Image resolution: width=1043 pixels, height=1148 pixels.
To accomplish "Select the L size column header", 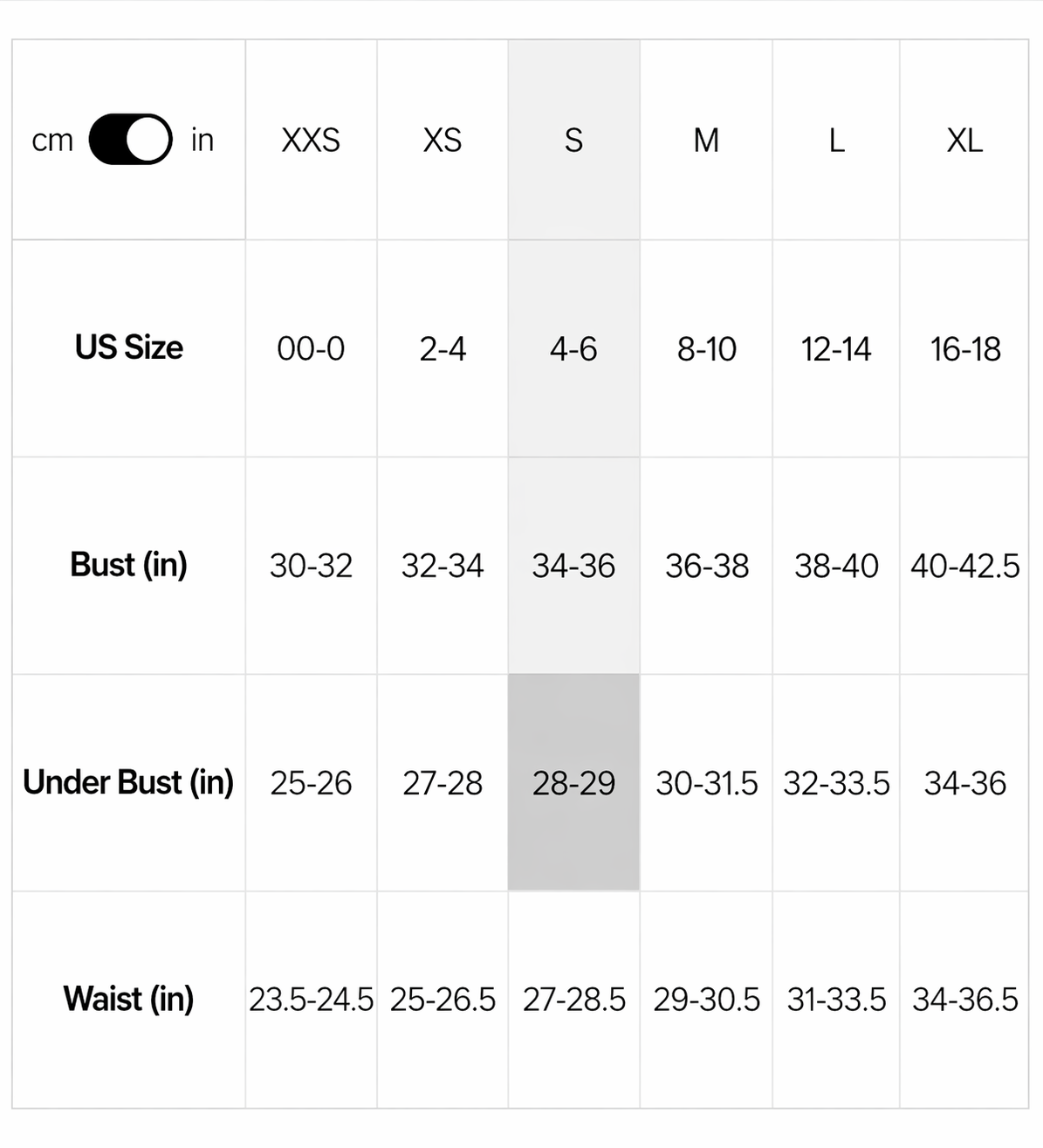I will tap(836, 141).
